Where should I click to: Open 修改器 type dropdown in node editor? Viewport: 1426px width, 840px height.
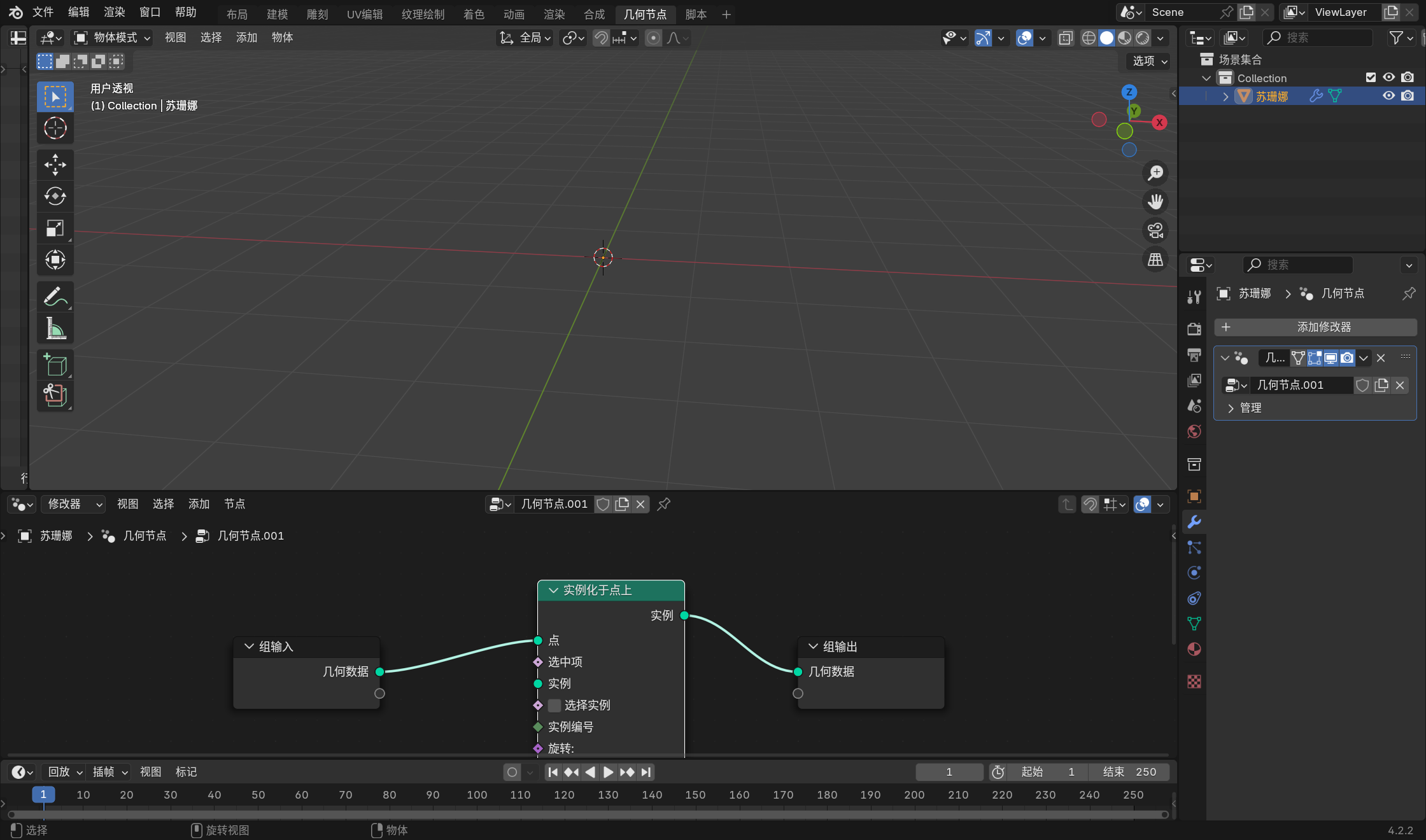pos(74,504)
